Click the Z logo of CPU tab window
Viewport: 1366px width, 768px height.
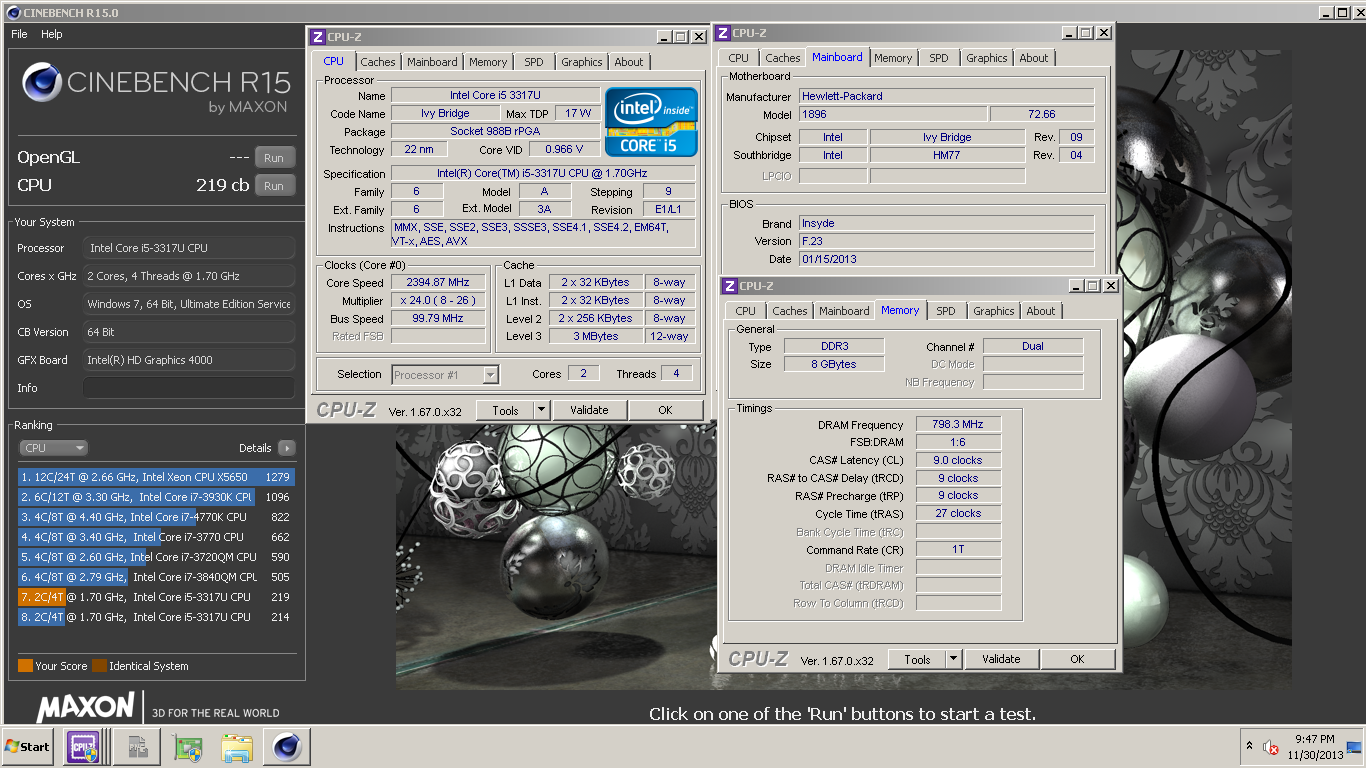click(x=318, y=37)
